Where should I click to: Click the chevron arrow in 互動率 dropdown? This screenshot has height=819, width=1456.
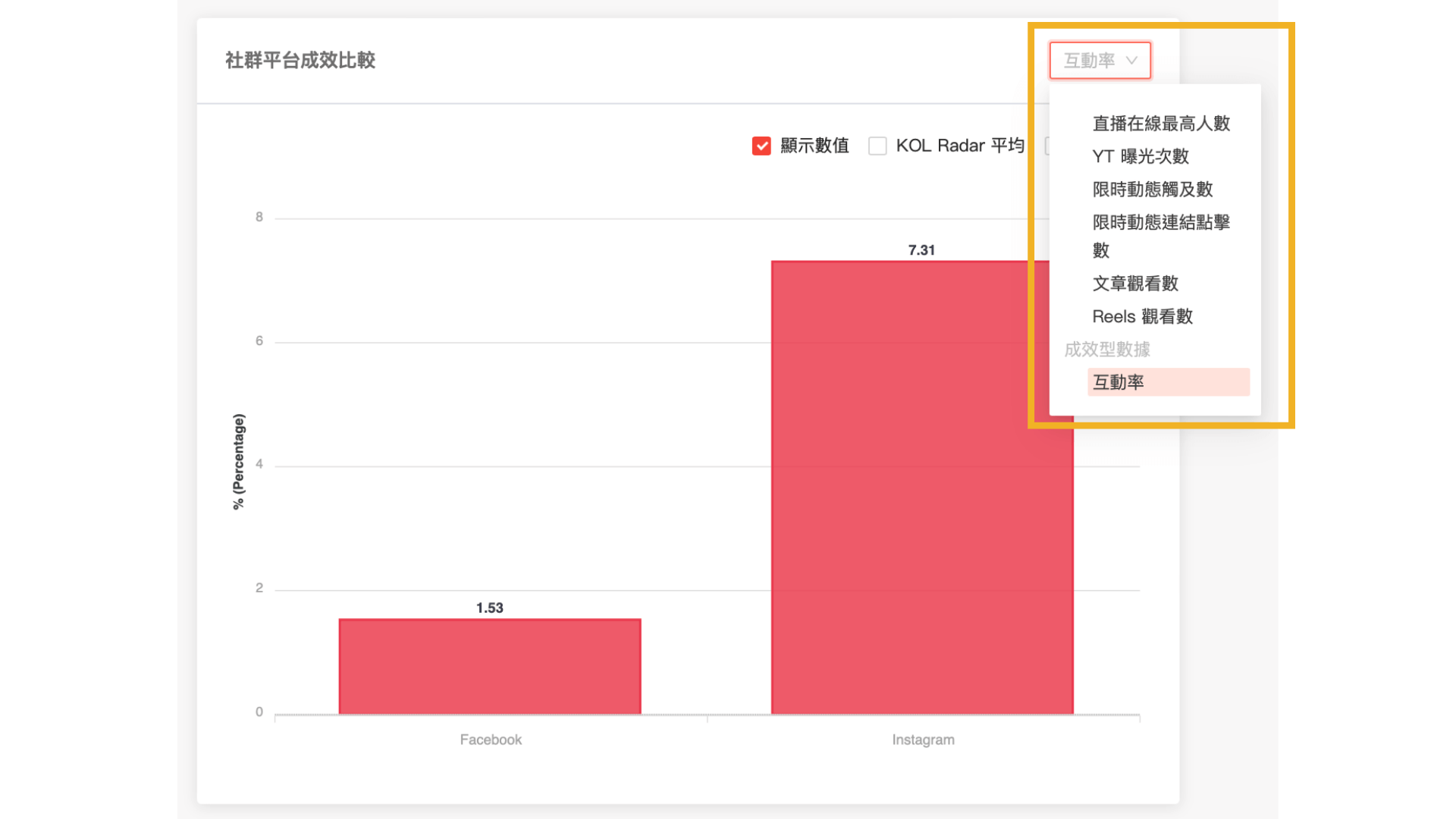[1131, 61]
